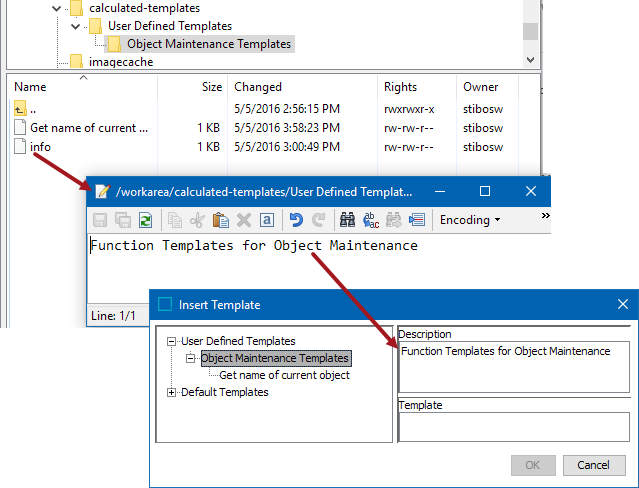Click the folder tree scrollbar down arrow
The width and height of the screenshot is (639, 488).
(x=530, y=60)
